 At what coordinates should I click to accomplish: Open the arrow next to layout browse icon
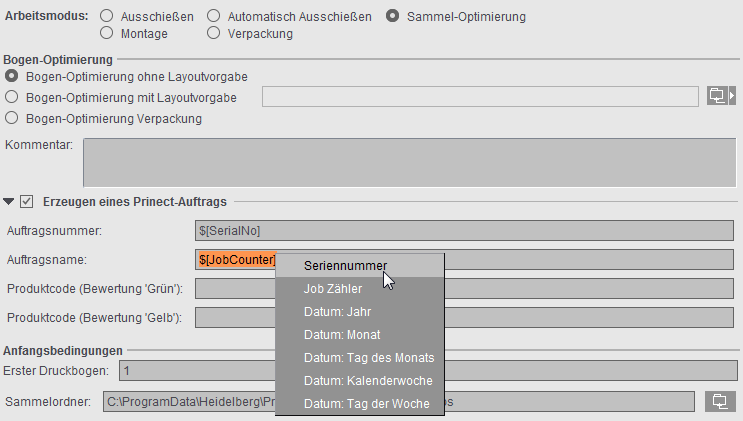732,96
